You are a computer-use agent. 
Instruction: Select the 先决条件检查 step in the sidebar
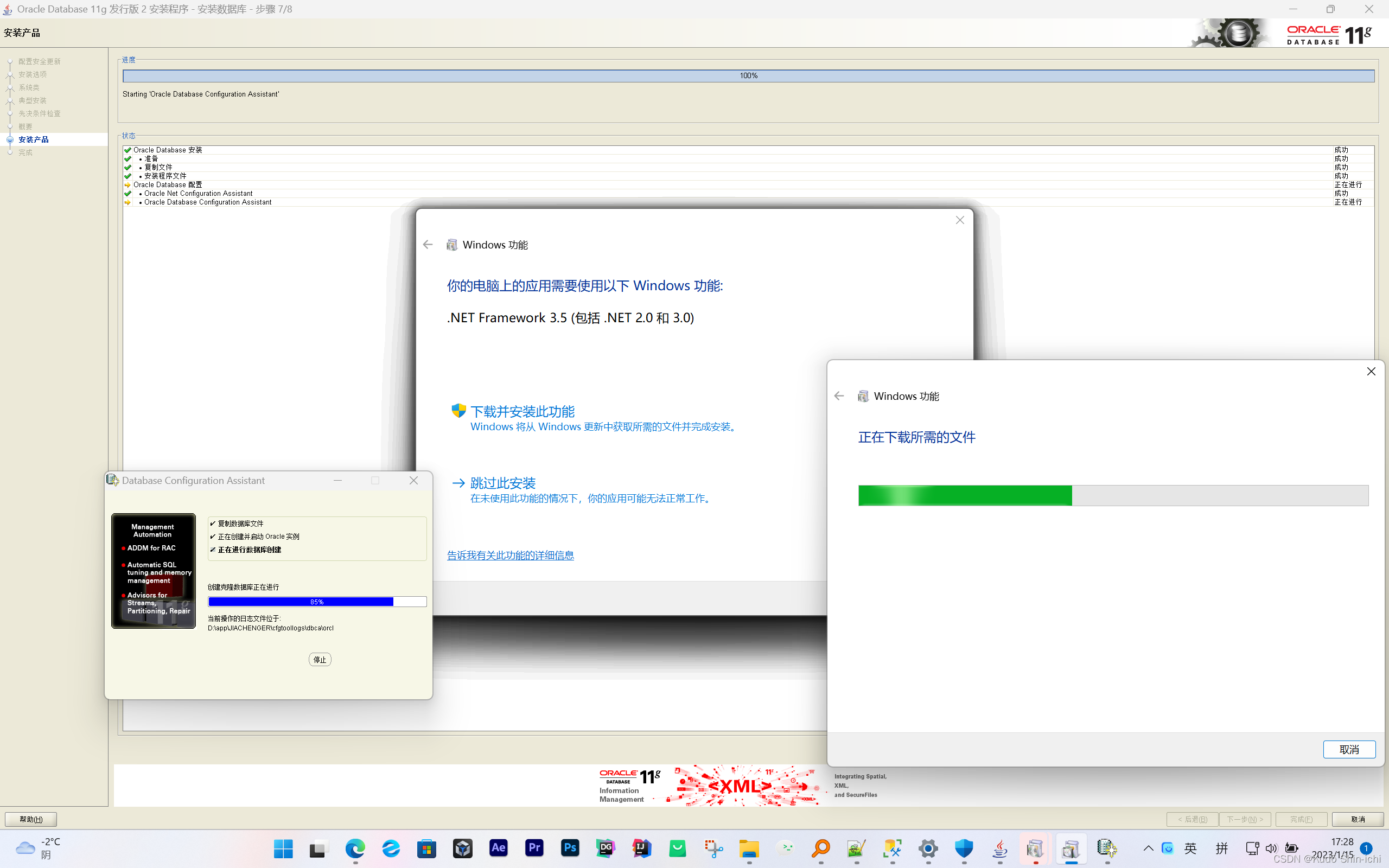coord(39,114)
